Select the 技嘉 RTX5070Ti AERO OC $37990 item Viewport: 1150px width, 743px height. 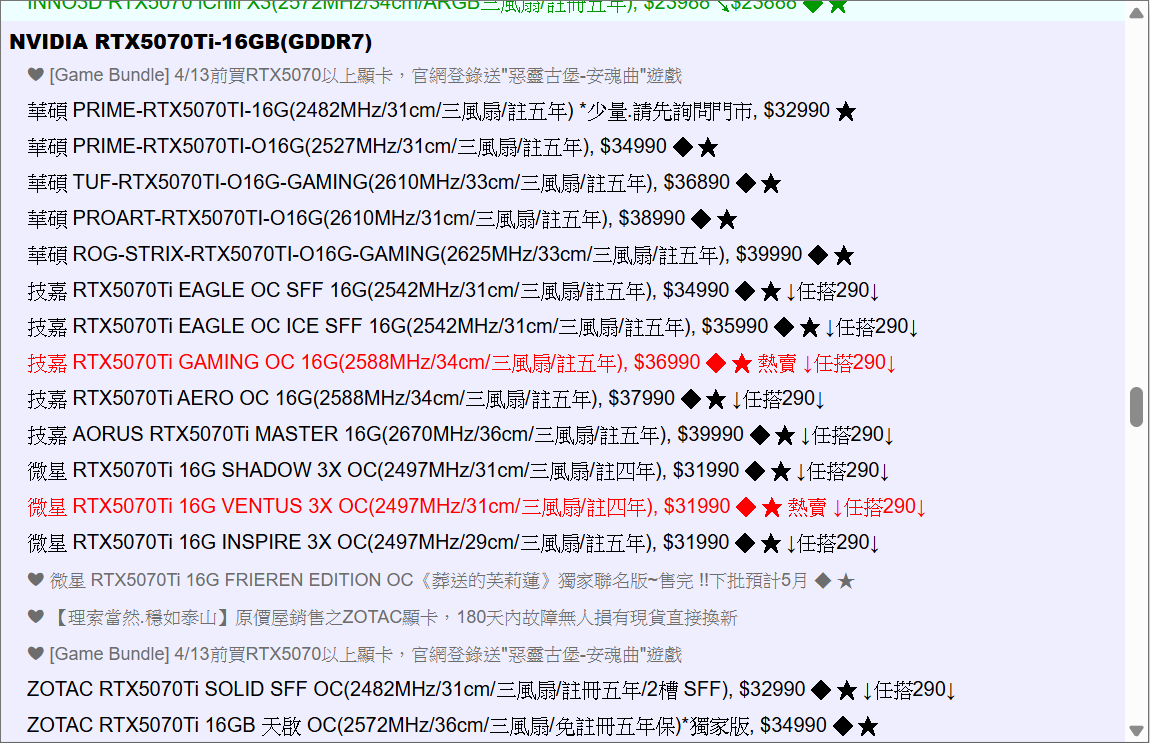(x=426, y=398)
